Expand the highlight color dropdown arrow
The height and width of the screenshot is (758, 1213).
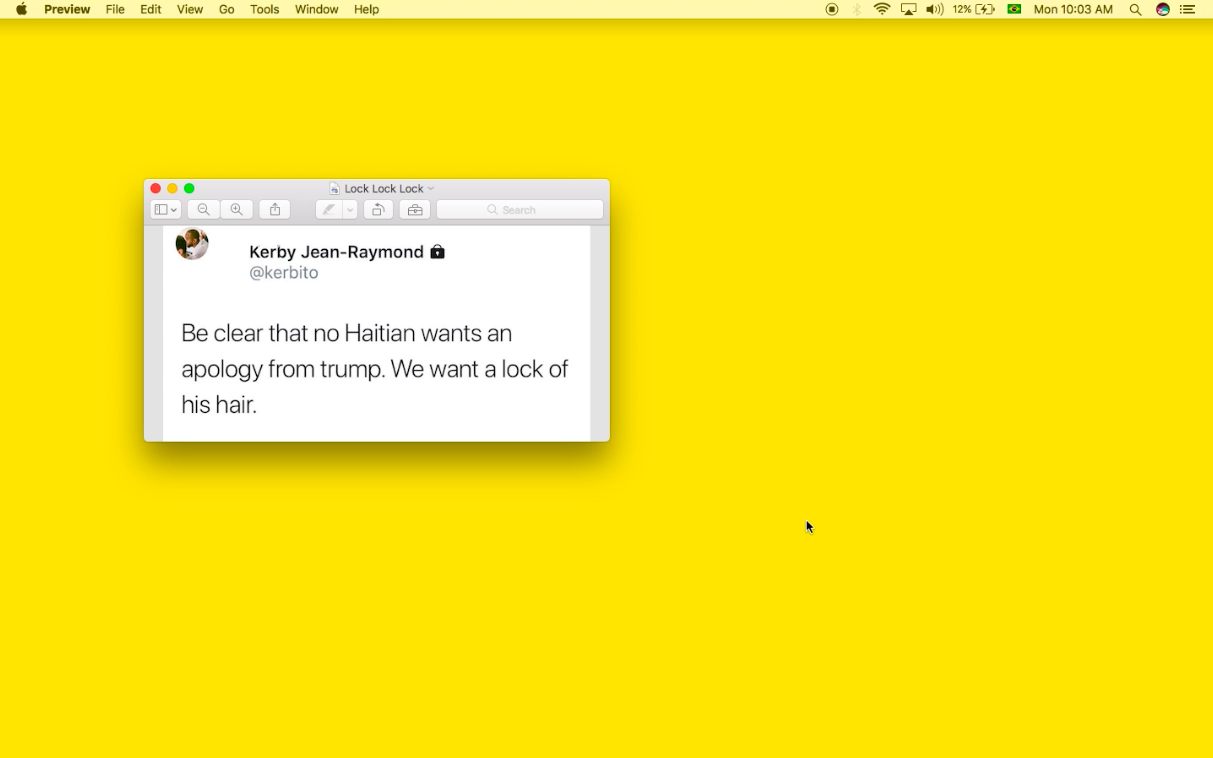pos(350,210)
